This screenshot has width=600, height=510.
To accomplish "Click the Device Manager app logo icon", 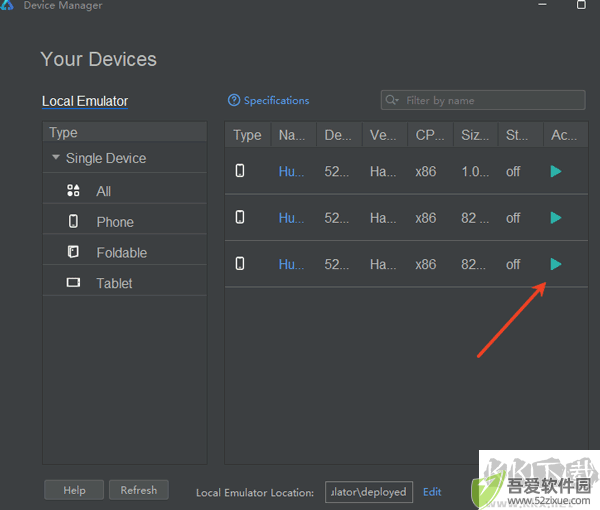I will (x=7, y=5).
